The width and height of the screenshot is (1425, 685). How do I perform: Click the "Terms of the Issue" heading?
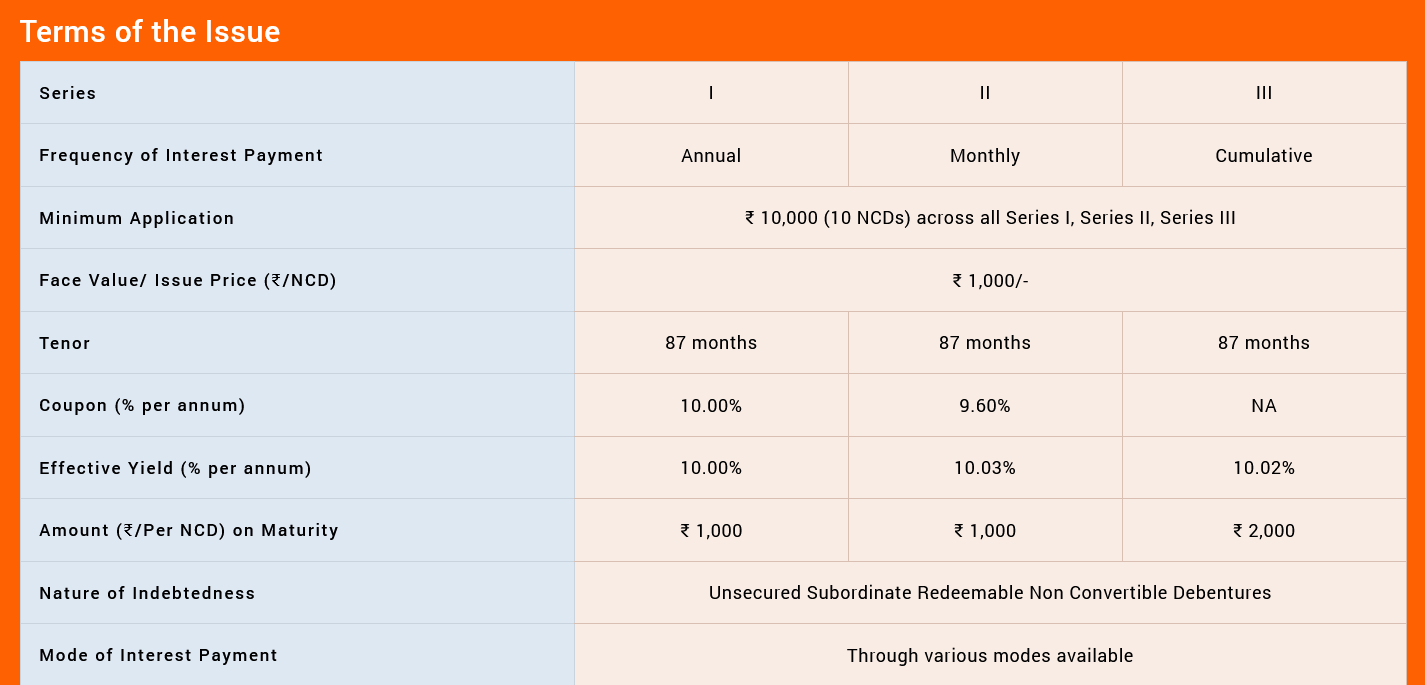tap(150, 32)
